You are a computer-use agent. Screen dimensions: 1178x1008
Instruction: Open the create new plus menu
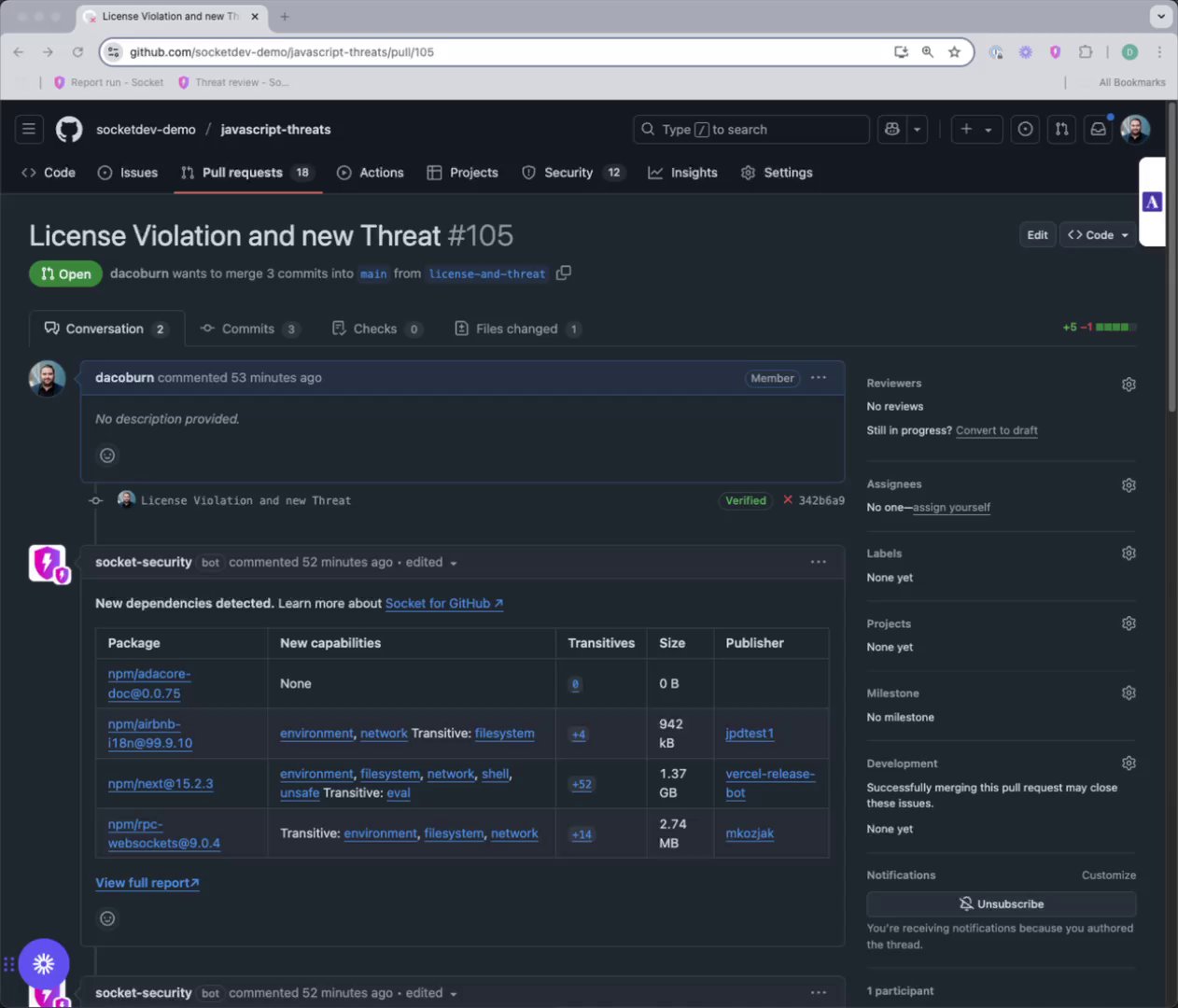[x=976, y=129]
